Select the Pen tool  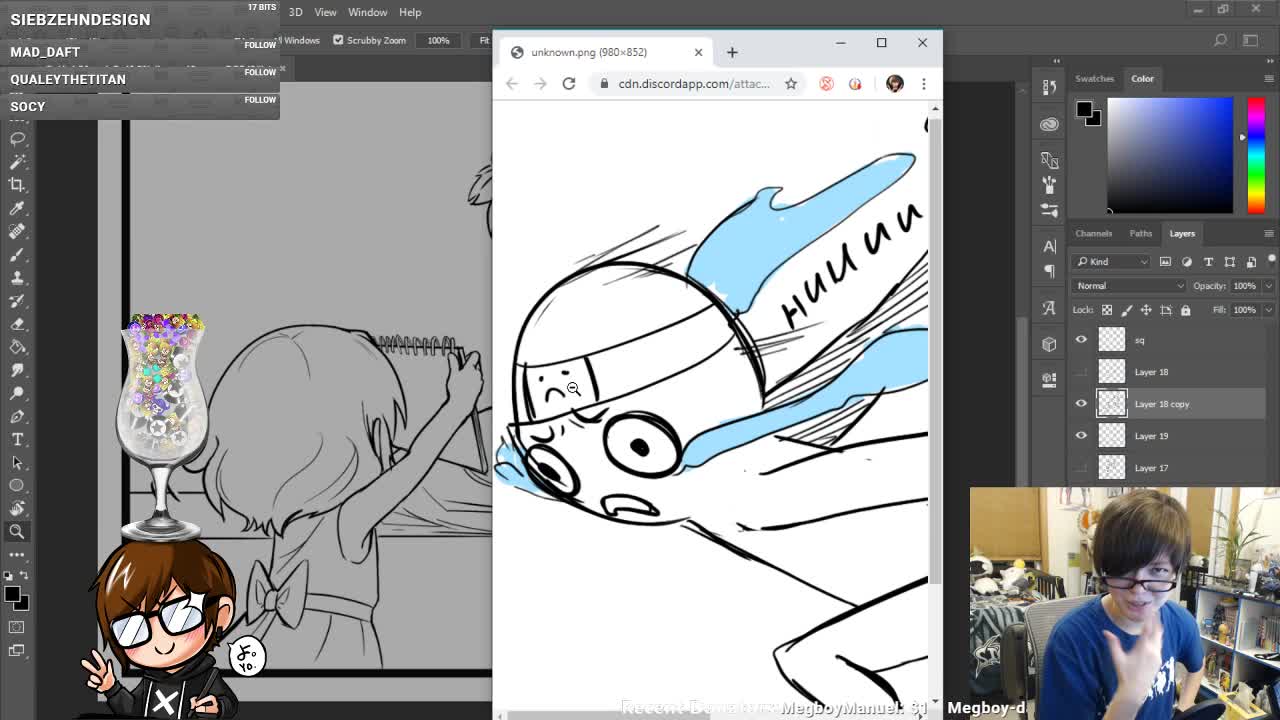coord(17,415)
